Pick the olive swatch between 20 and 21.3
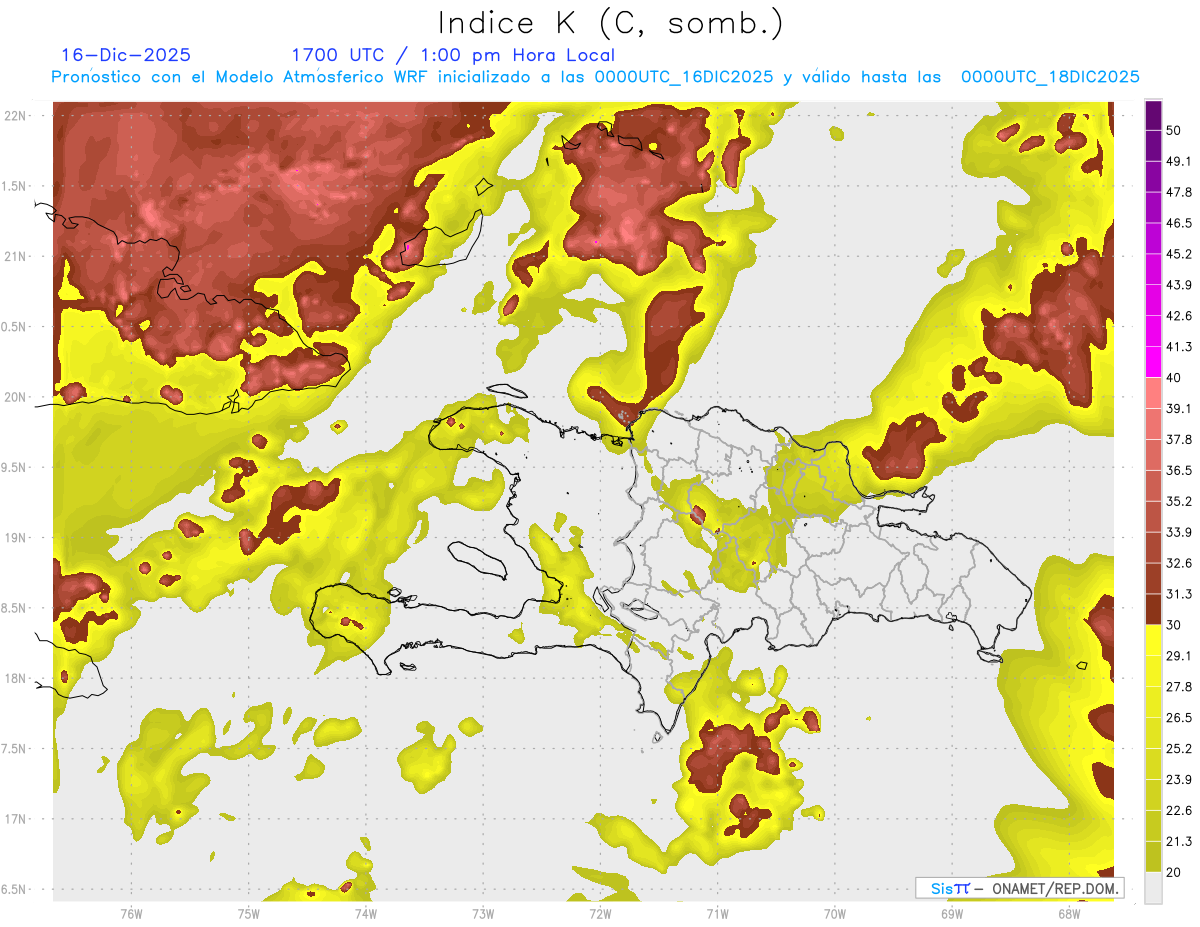The height and width of the screenshot is (927, 1200). tap(1153, 857)
